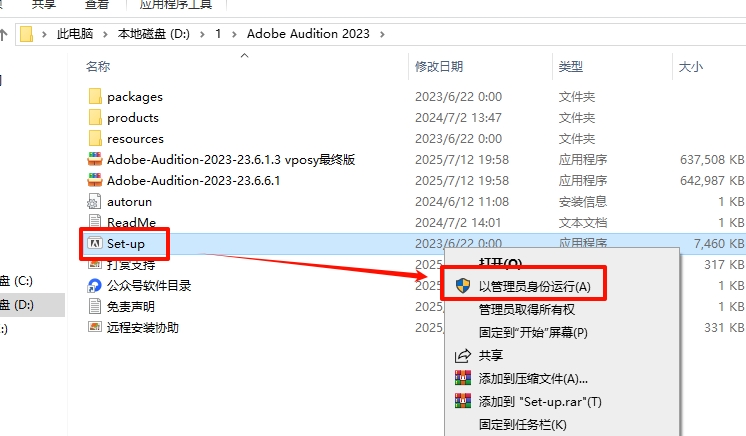Sort files by the 类型 column header
This screenshot has height=436, width=746.
click(570, 66)
